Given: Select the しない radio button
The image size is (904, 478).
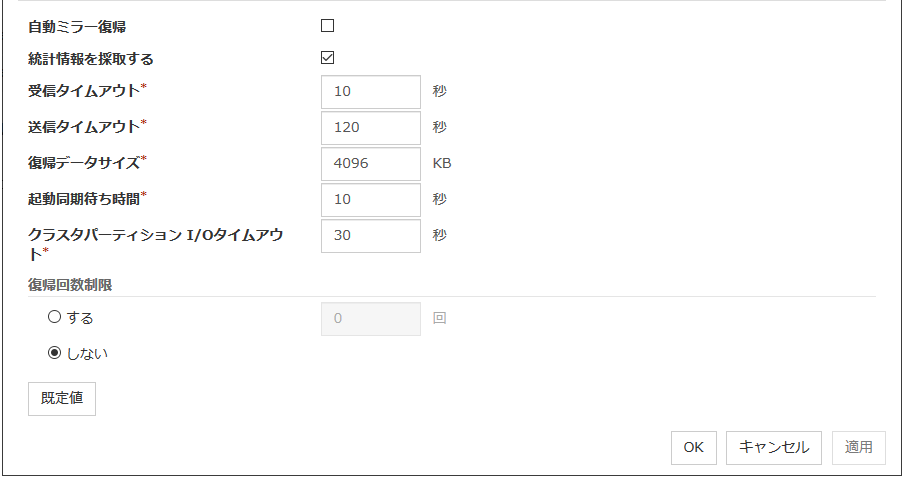Looking at the screenshot, I should click(x=55, y=353).
